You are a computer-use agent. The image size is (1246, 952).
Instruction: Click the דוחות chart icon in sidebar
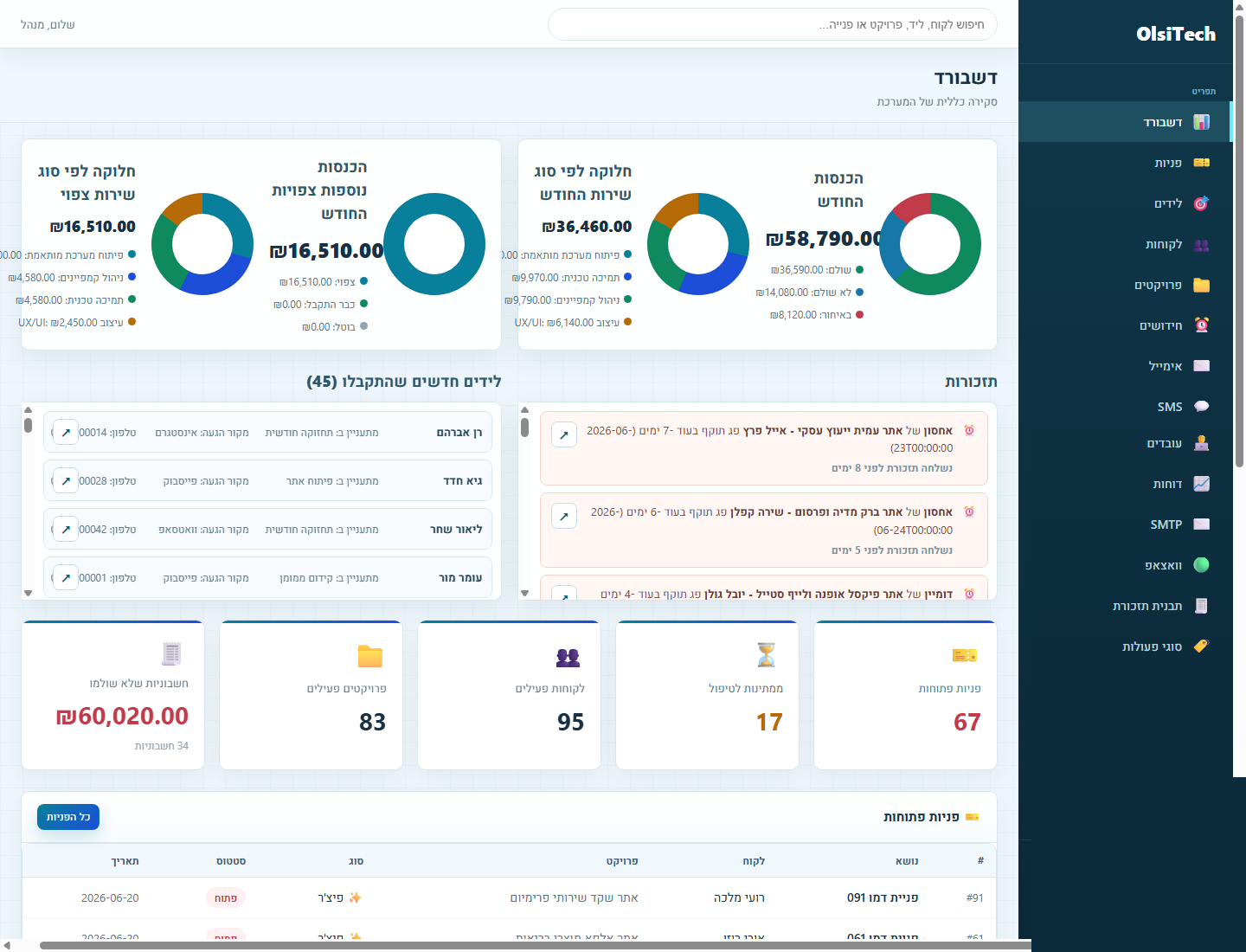pyautogui.click(x=1201, y=484)
